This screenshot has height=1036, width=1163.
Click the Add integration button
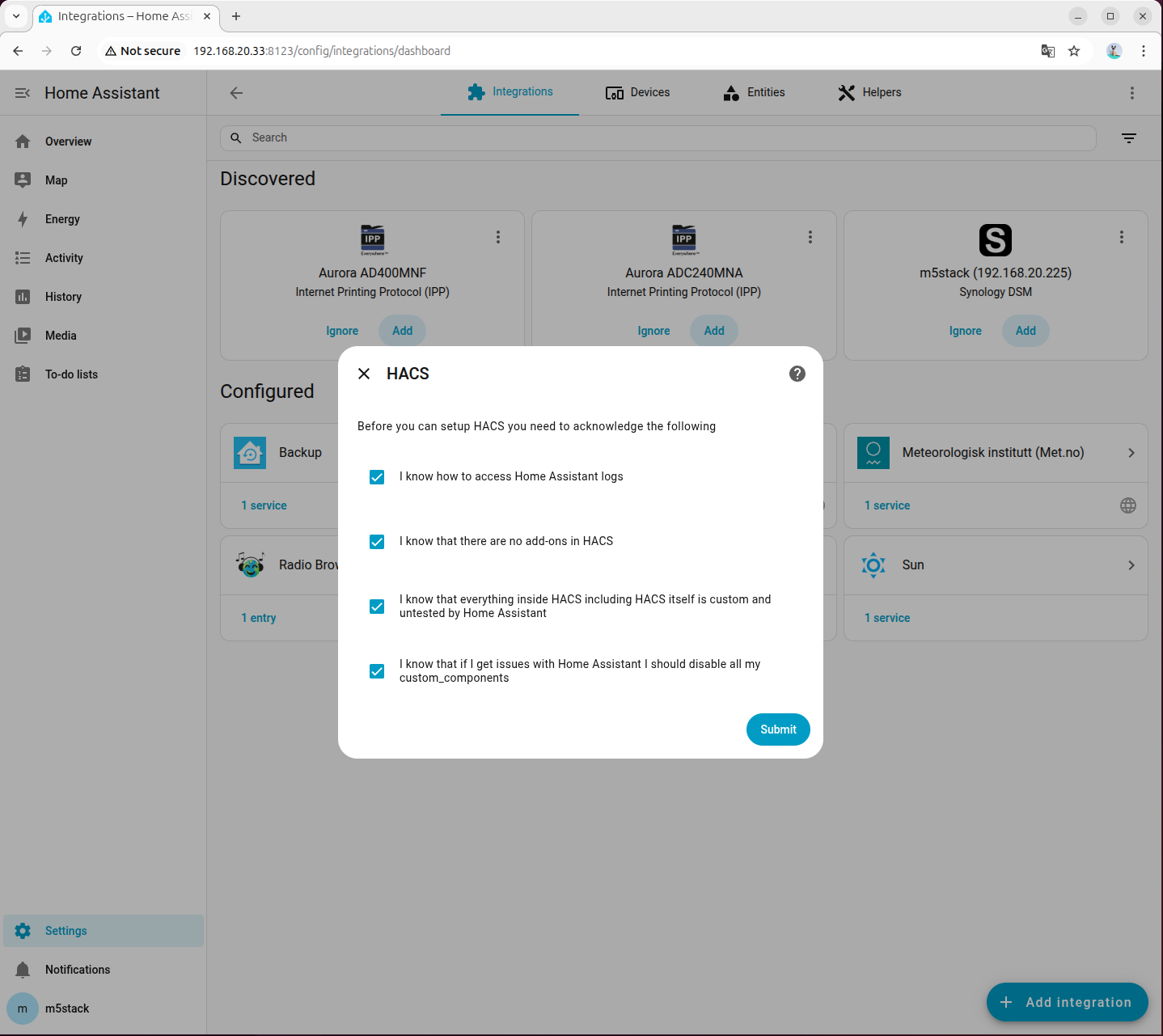click(1067, 1002)
